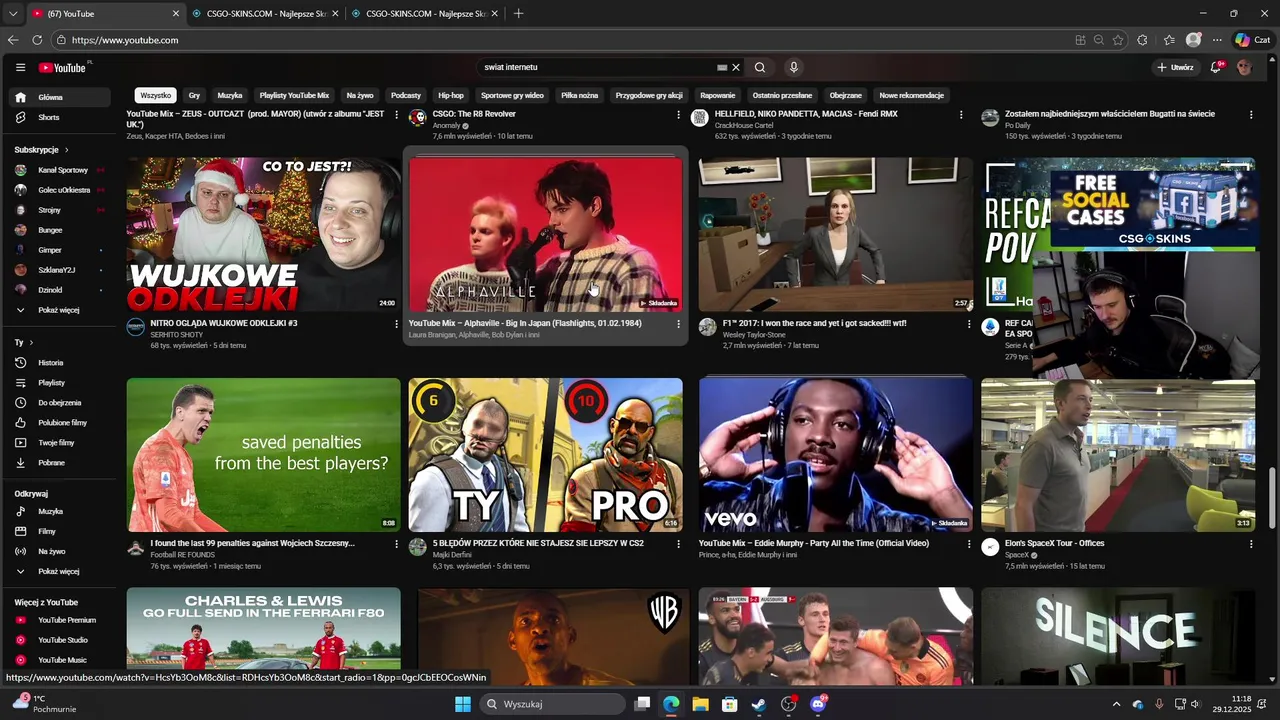Open options for Eddie Murphy mix
This screenshot has width=1280, height=720.
pos(968,544)
